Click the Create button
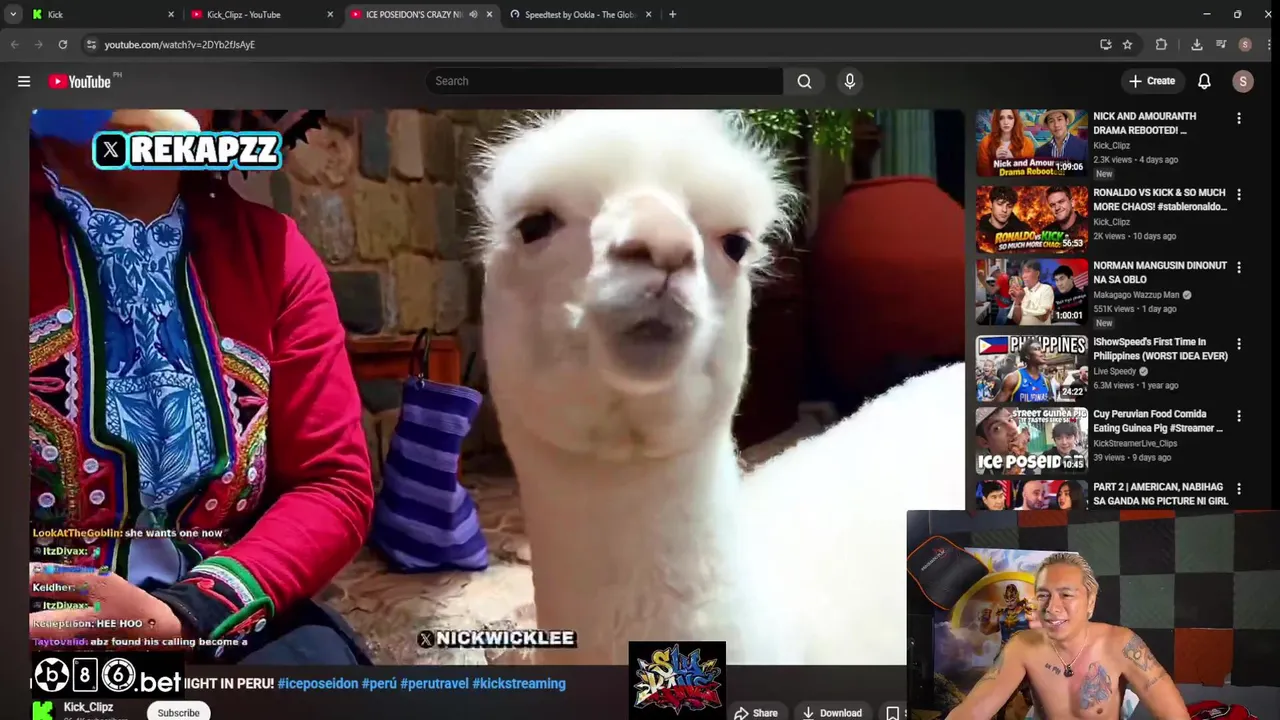 click(x=1151, y=81)
